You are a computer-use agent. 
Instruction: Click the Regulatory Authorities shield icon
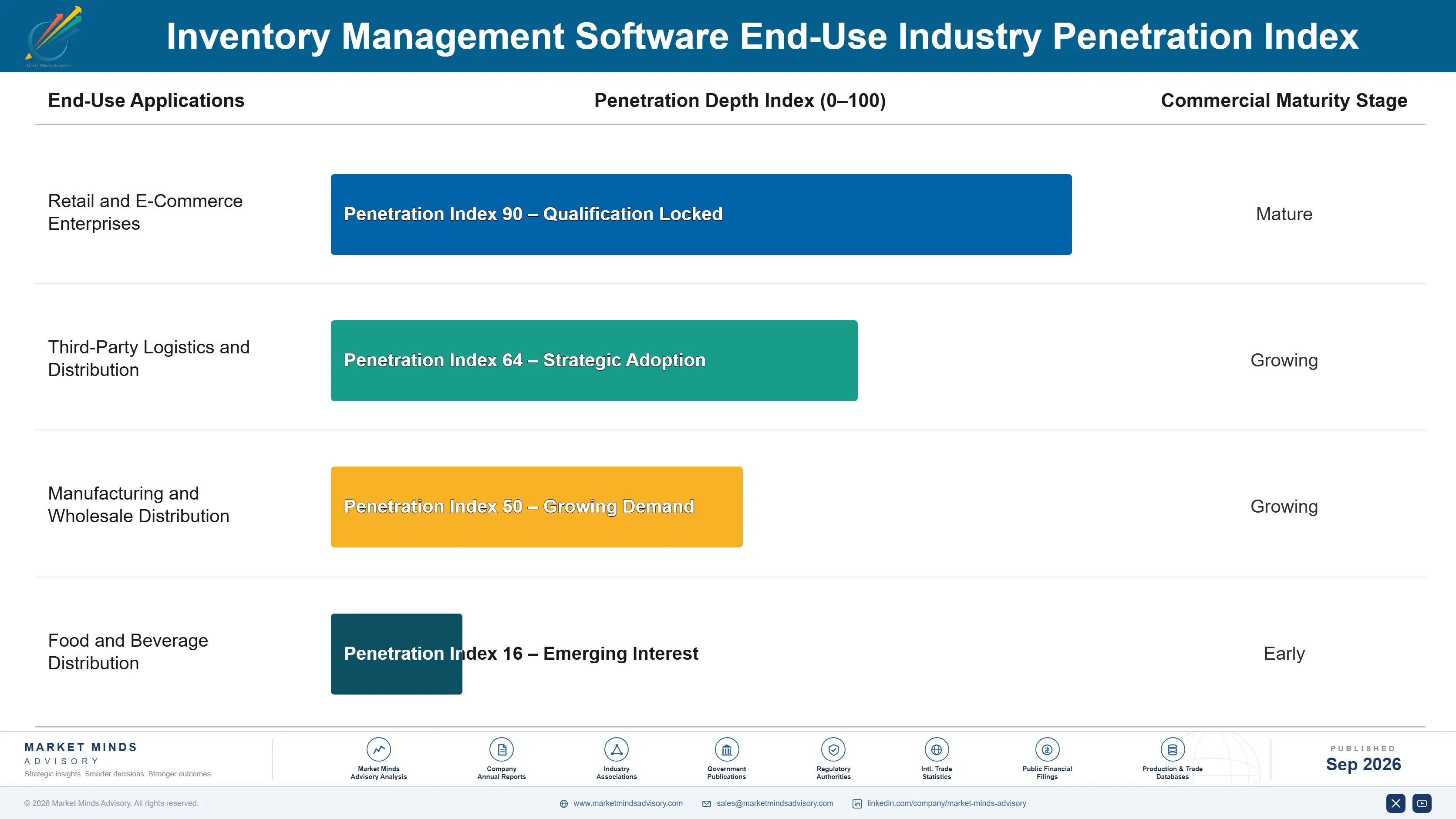(833, 749)
